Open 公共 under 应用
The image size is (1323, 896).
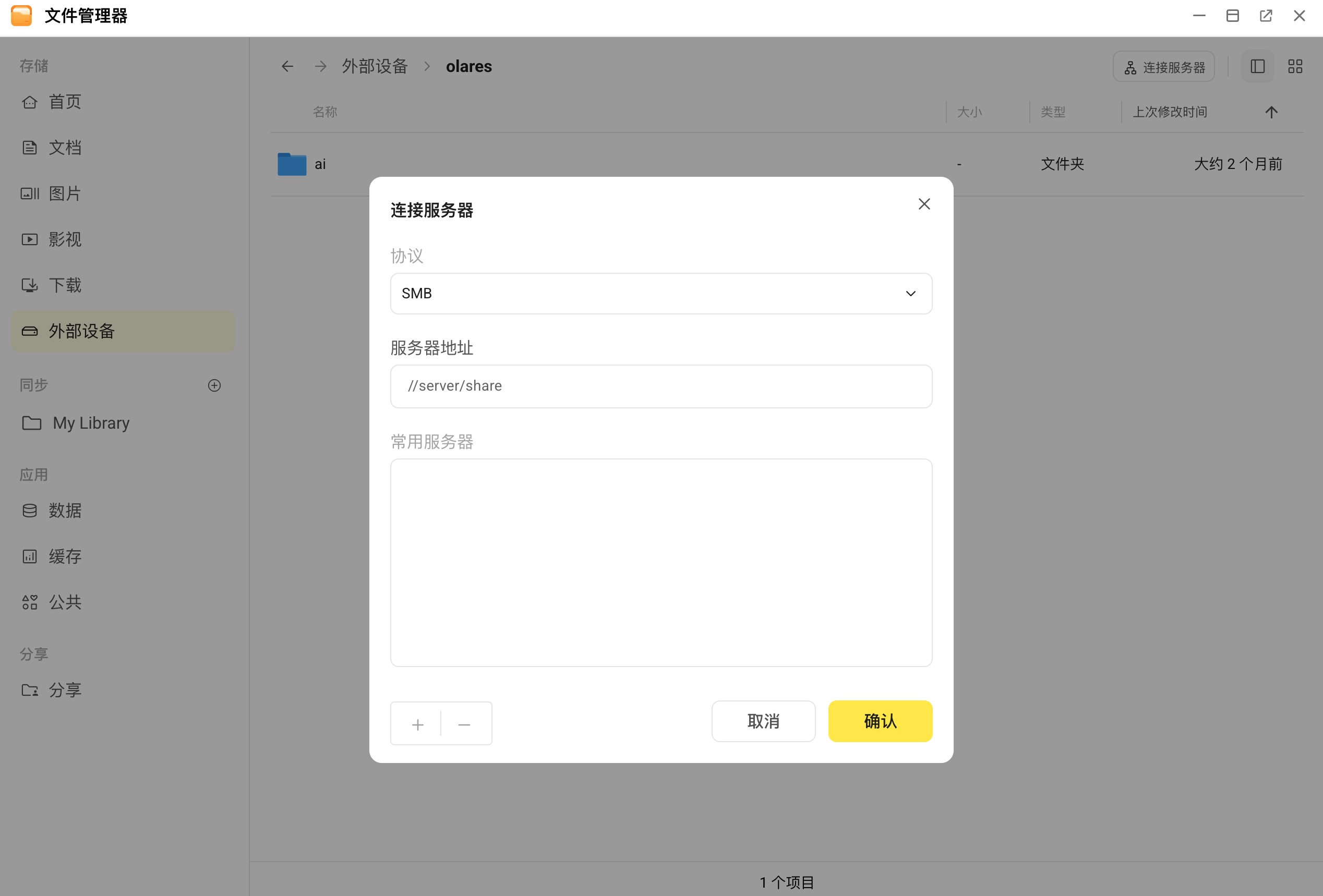click(x=123, y=602)
